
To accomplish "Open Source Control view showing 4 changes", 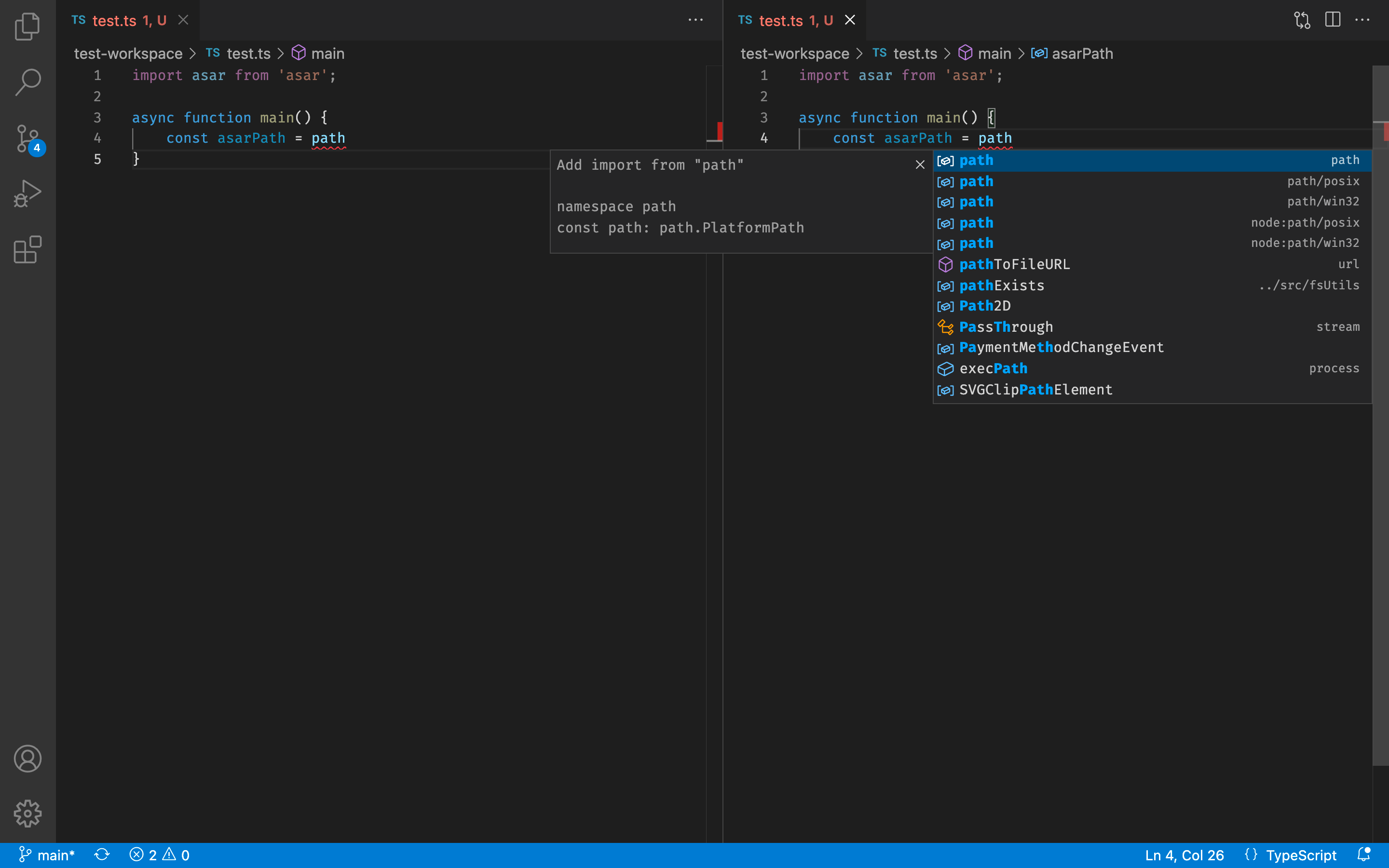I will tap(27, 138).
